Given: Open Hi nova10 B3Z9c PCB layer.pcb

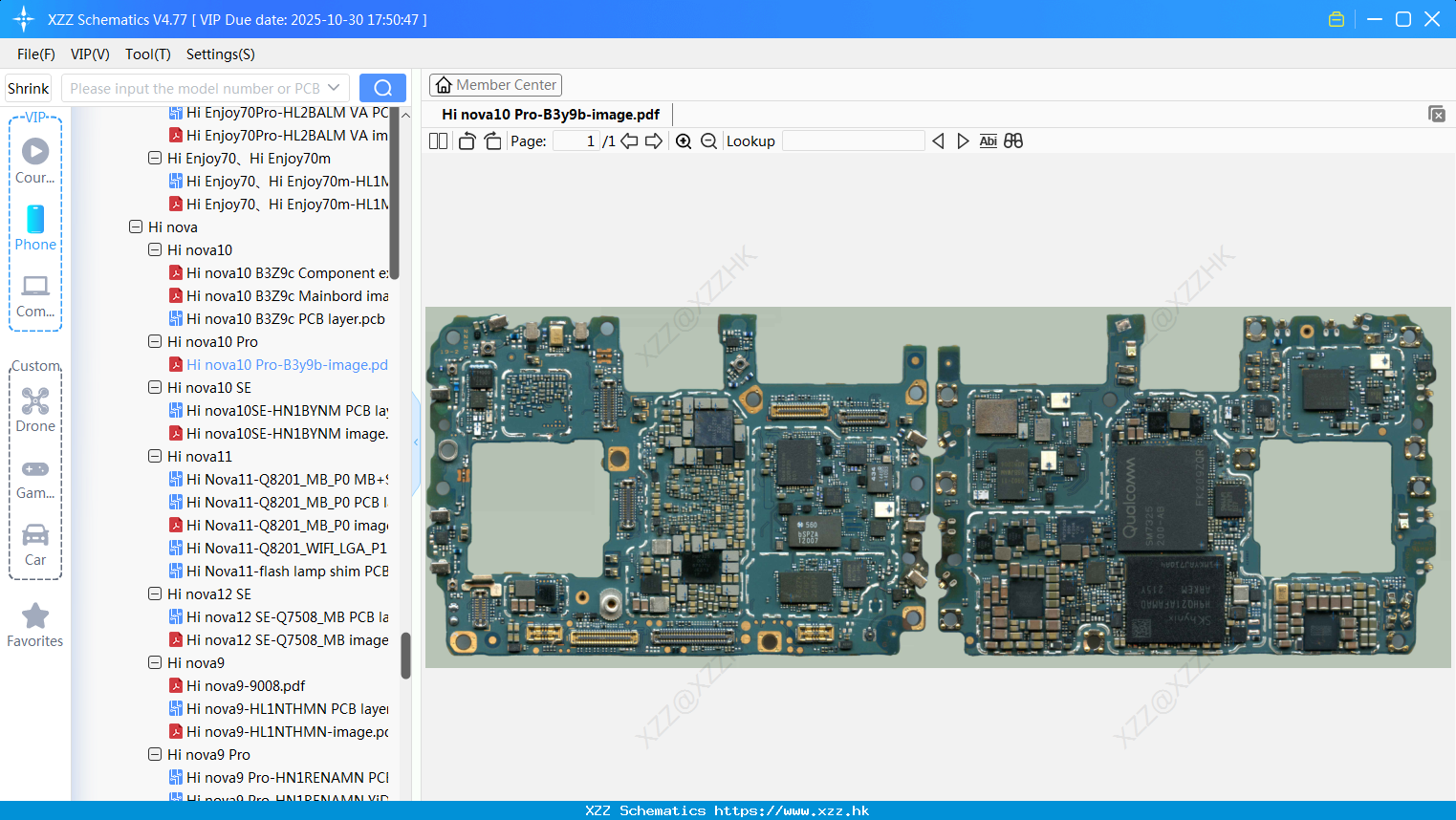Looking at the screenshot, I should 277,318.
